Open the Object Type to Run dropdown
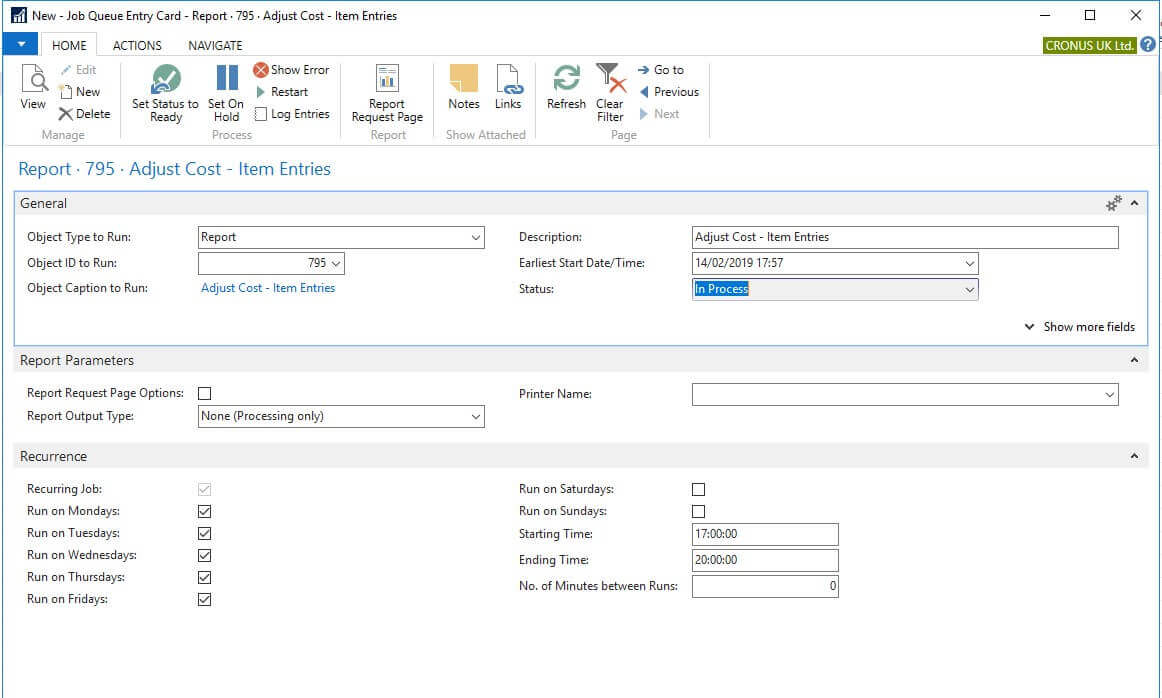1162x698 pixels. tap(475, 238)
